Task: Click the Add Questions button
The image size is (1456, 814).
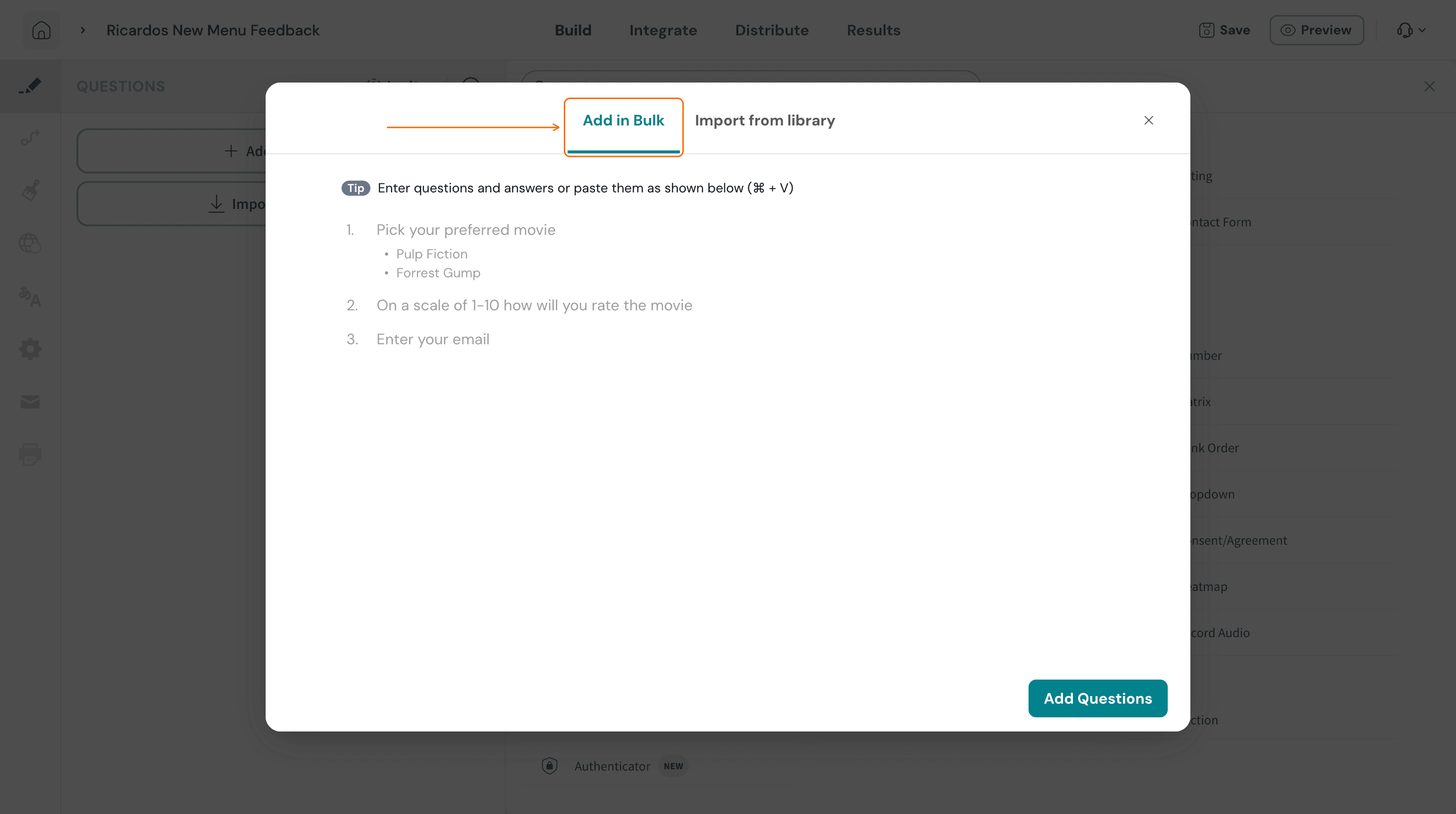Action: click(1097, 698)
